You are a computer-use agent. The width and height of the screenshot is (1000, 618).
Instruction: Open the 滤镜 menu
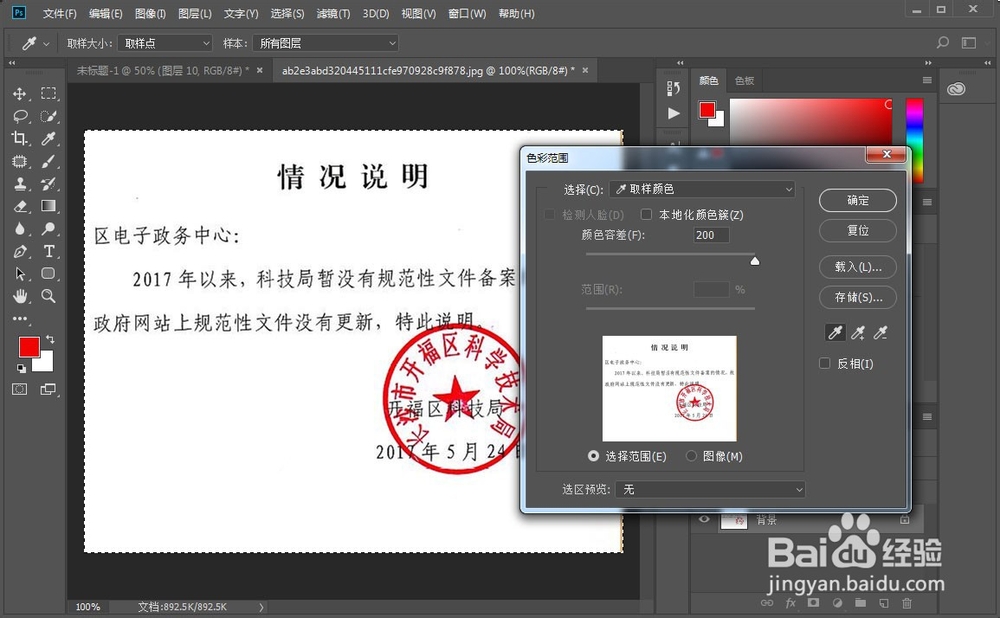pyautogui.click(x=333, y=13)
